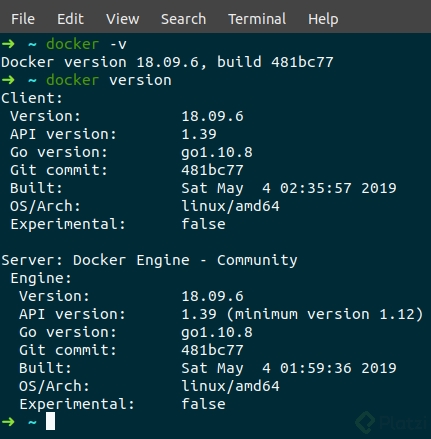Click the Server Built date 01:59:36
This screenshot has width=431, height=439.
315,368
